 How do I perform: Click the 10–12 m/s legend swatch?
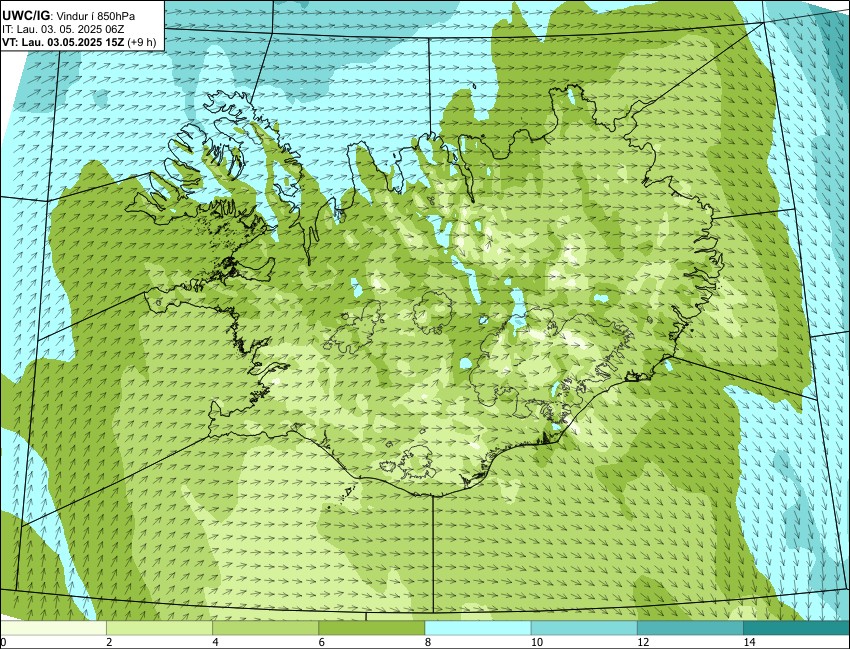[x=584, y=628]
